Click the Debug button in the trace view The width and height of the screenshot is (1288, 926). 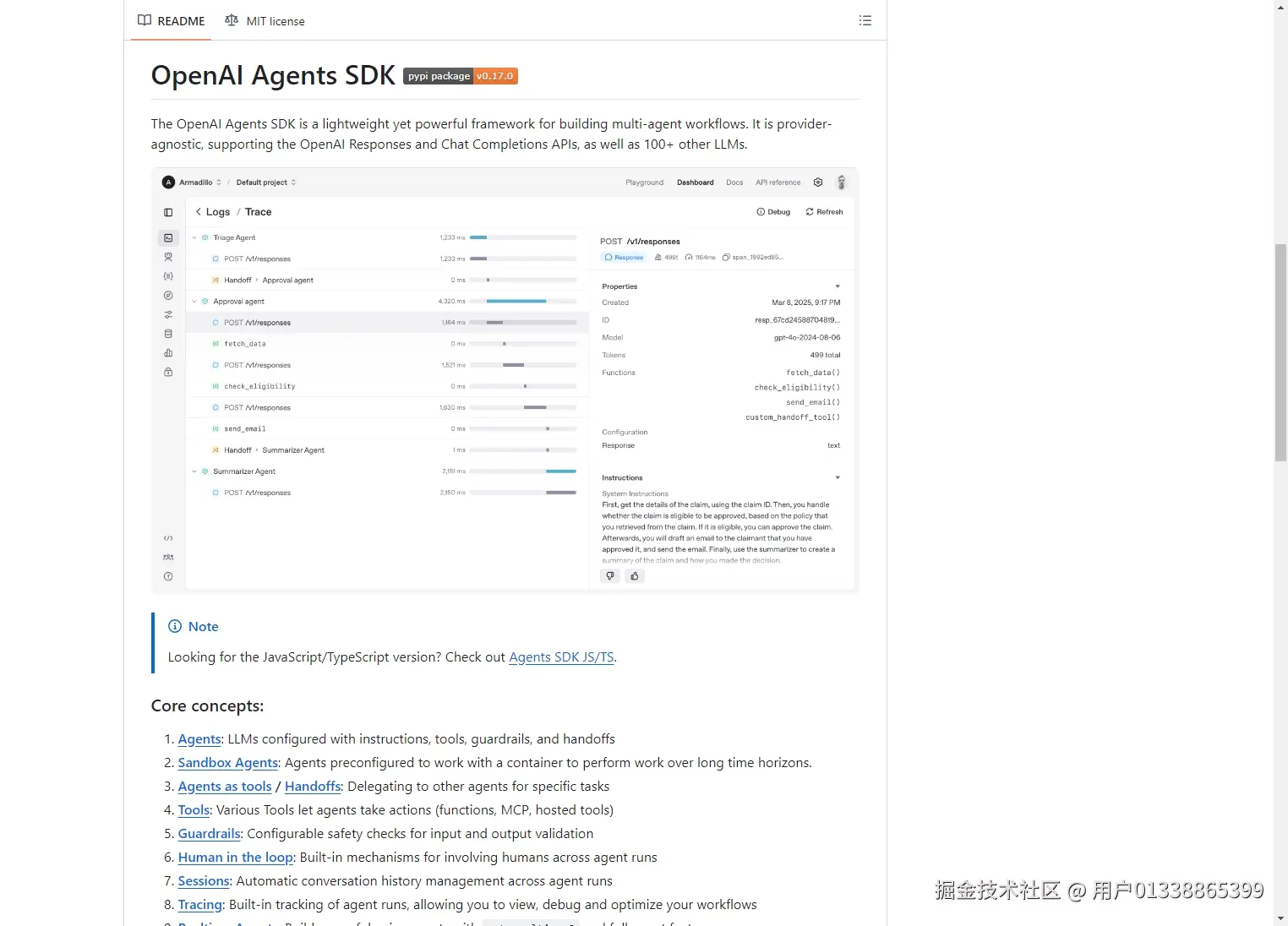(x=773, y=212)
